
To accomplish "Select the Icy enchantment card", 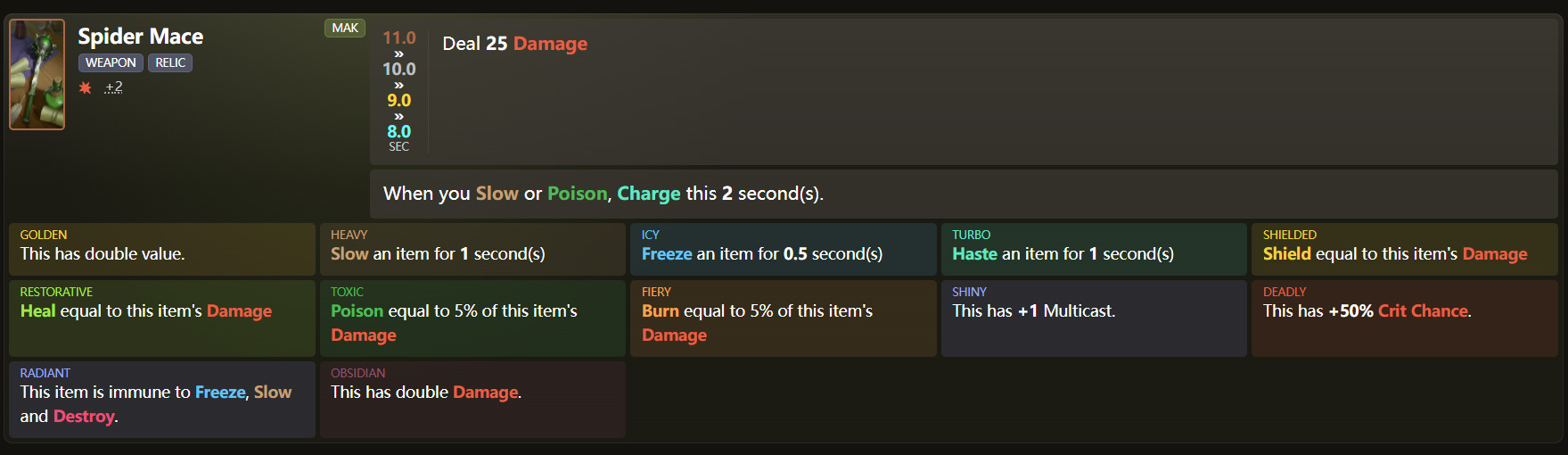I will [x=783, y=248].
